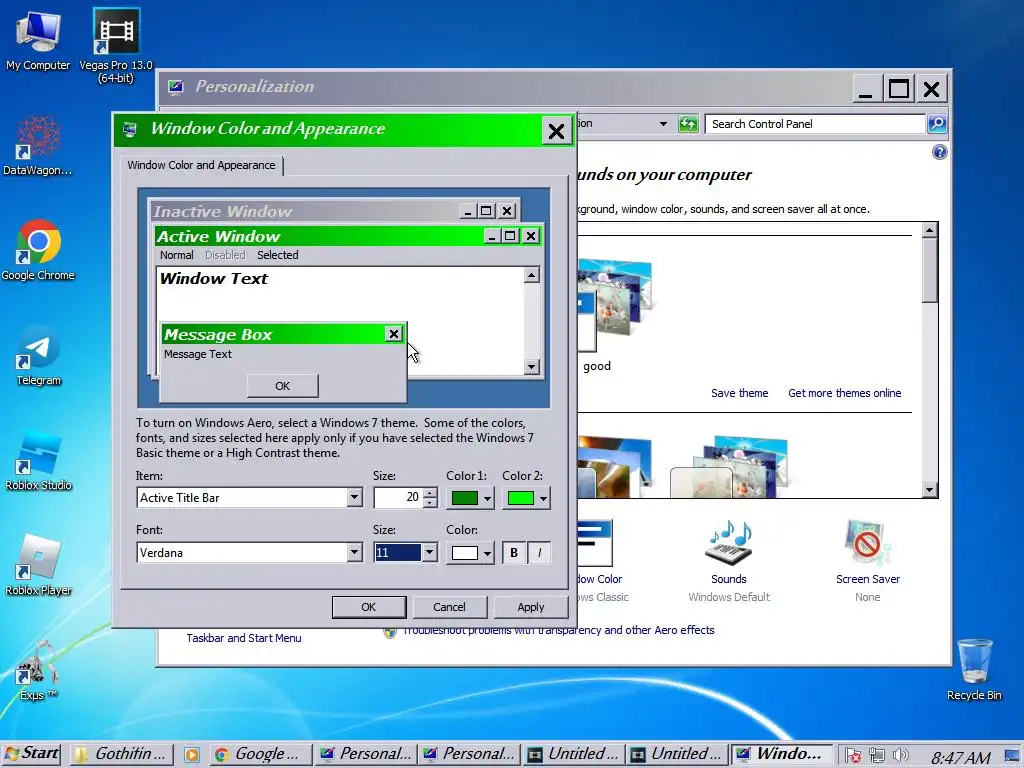This screenshot has width=1024, height=768.
Task: Select the Window Color and Appearance tab
Action: coord(201,165)
